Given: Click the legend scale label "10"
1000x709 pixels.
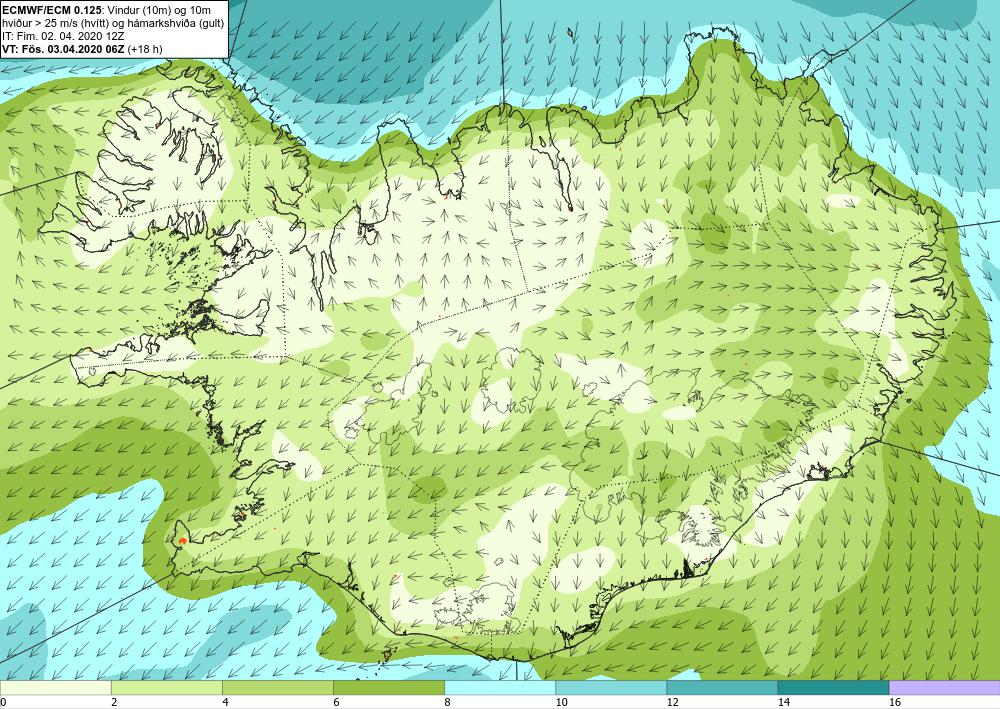Looking at the screenshot, I should (x=561, y=702).
